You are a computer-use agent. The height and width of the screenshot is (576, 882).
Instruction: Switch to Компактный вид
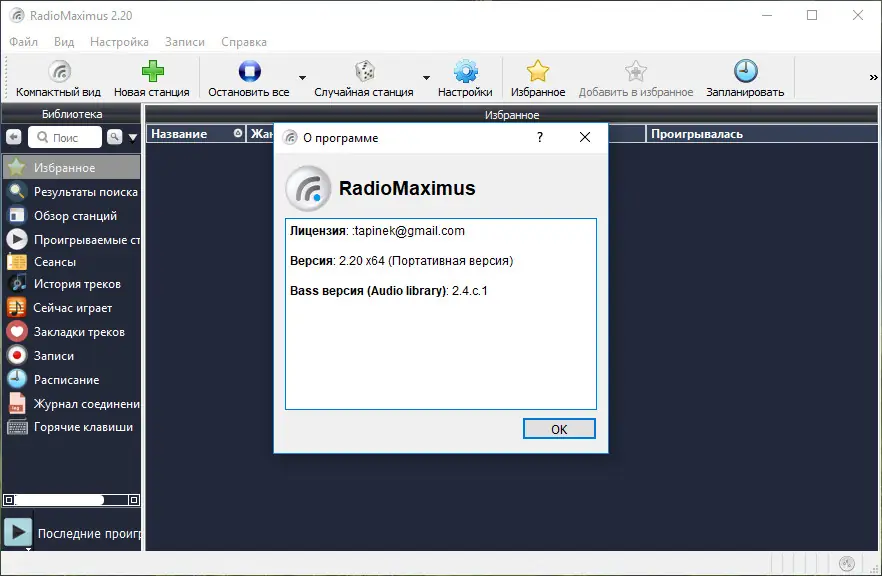point(59,77)
